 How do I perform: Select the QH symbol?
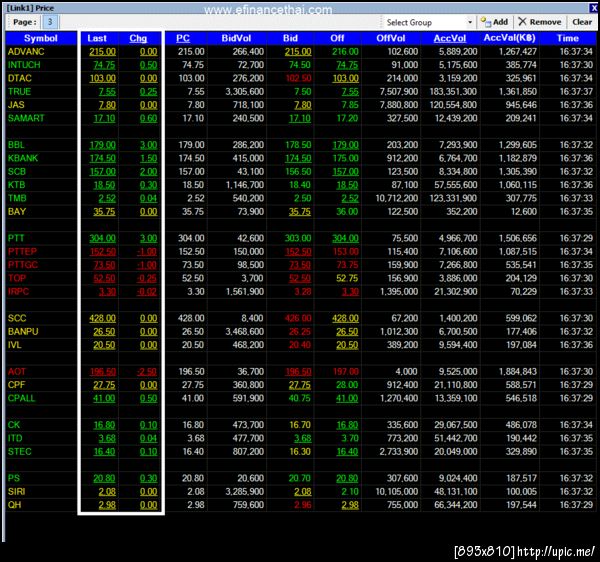[15, 505]
